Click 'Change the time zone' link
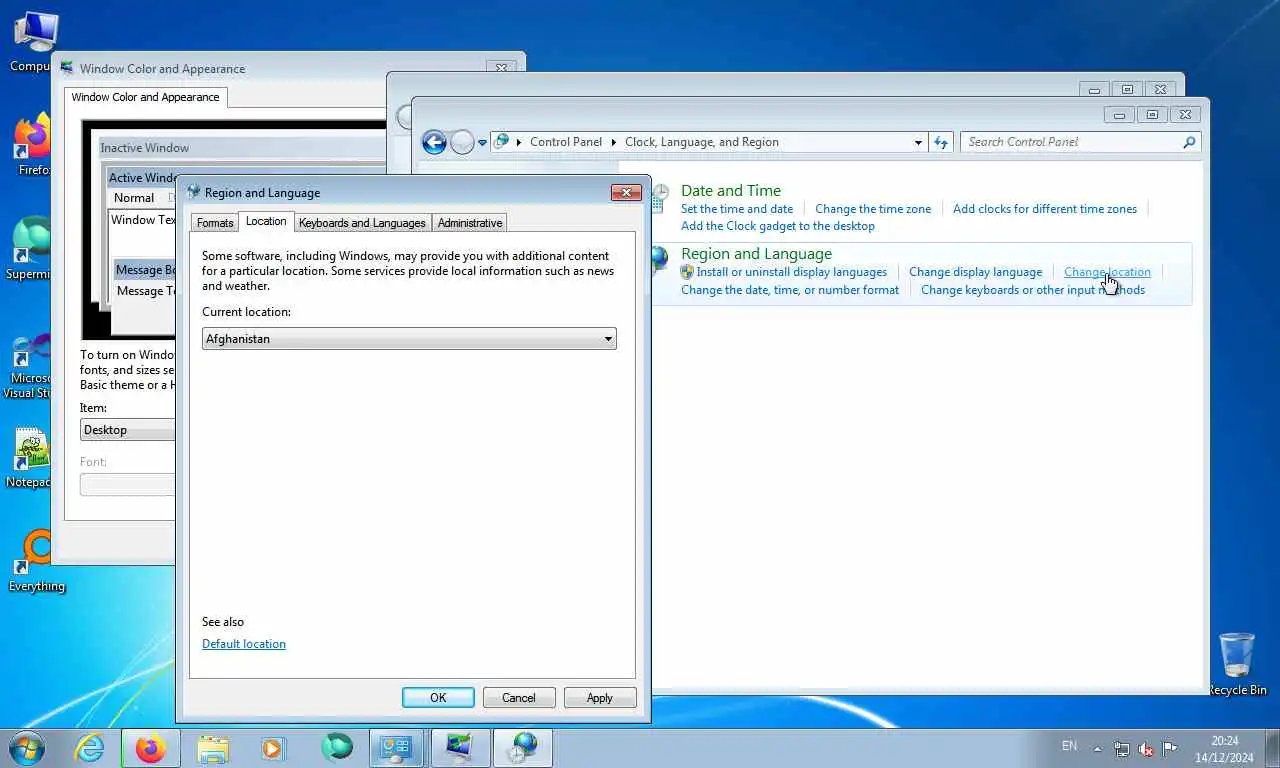 (873, 209)
